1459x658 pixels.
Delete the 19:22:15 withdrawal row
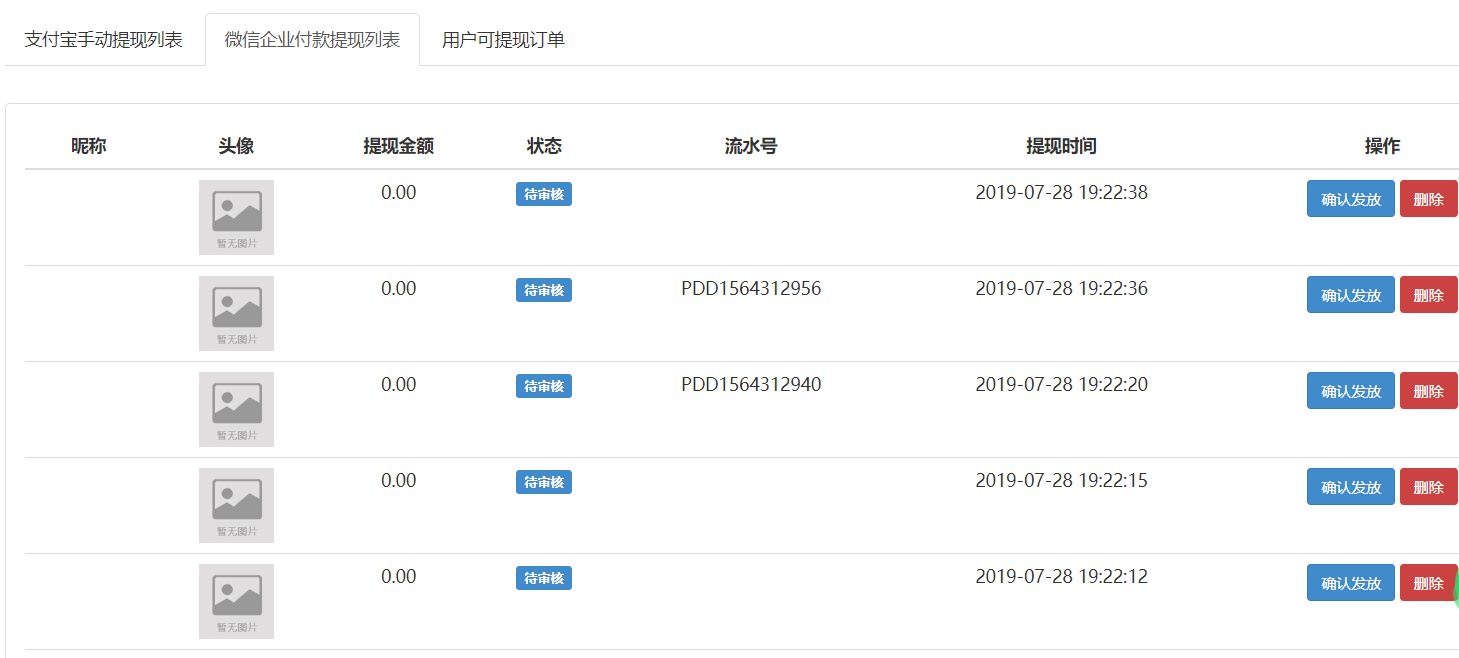1428,487
